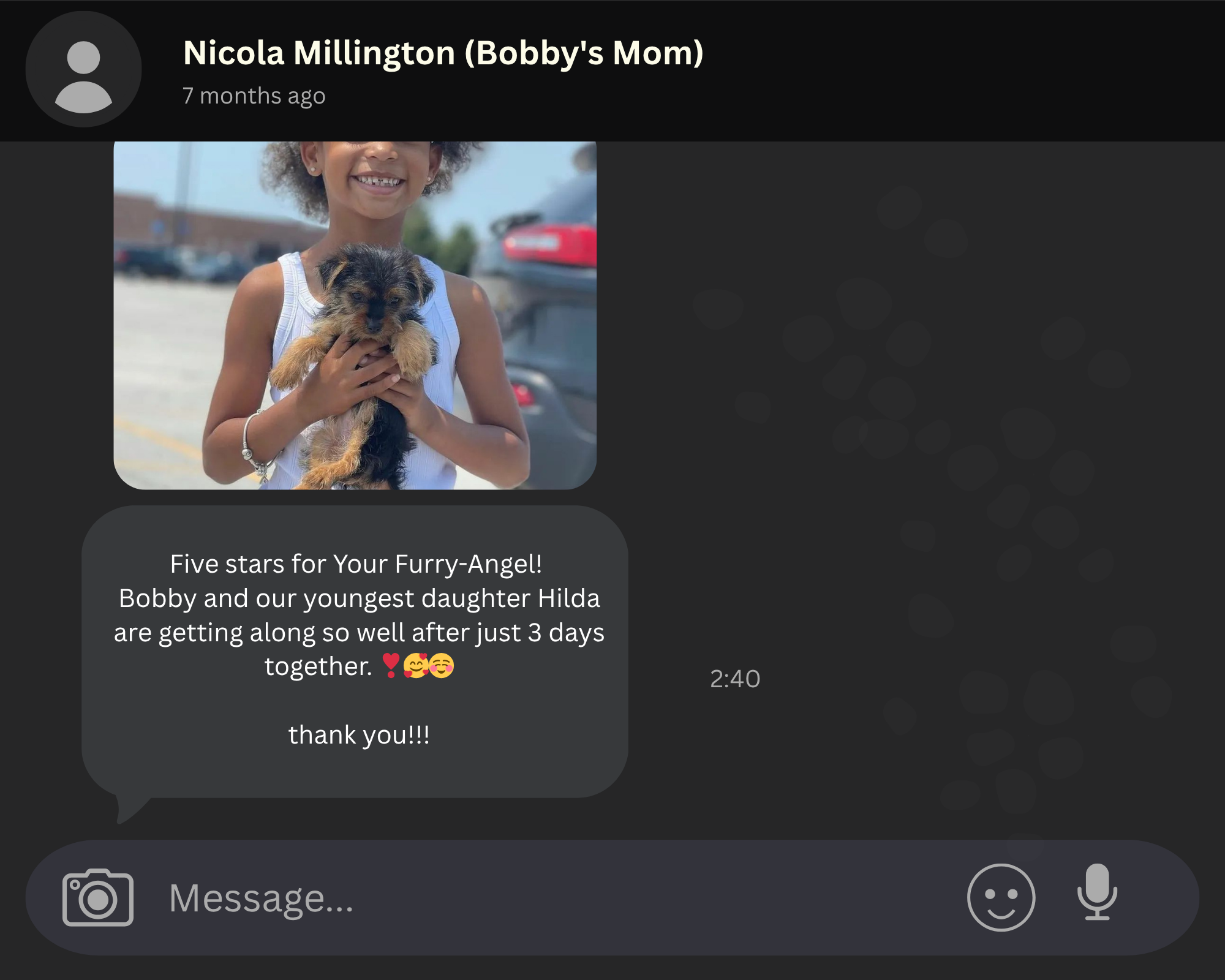
Task: Click the message bubble tail pointer
Action: point(132,809)
